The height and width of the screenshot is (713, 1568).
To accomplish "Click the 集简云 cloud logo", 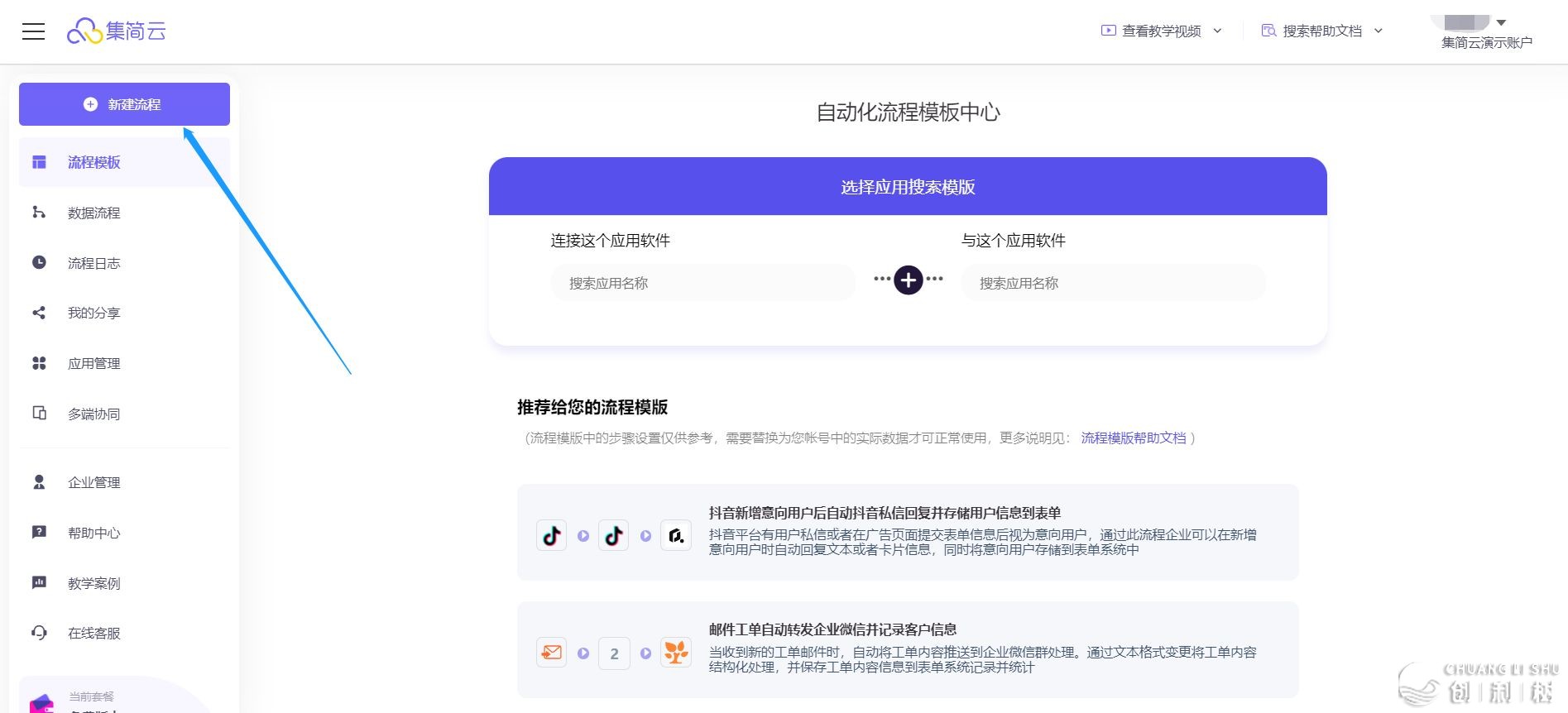I will tap(117, 31).
